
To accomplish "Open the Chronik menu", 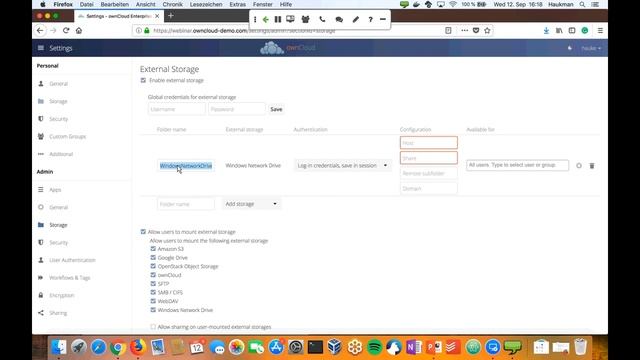I will pyautogui.click(x=172, y=4).
